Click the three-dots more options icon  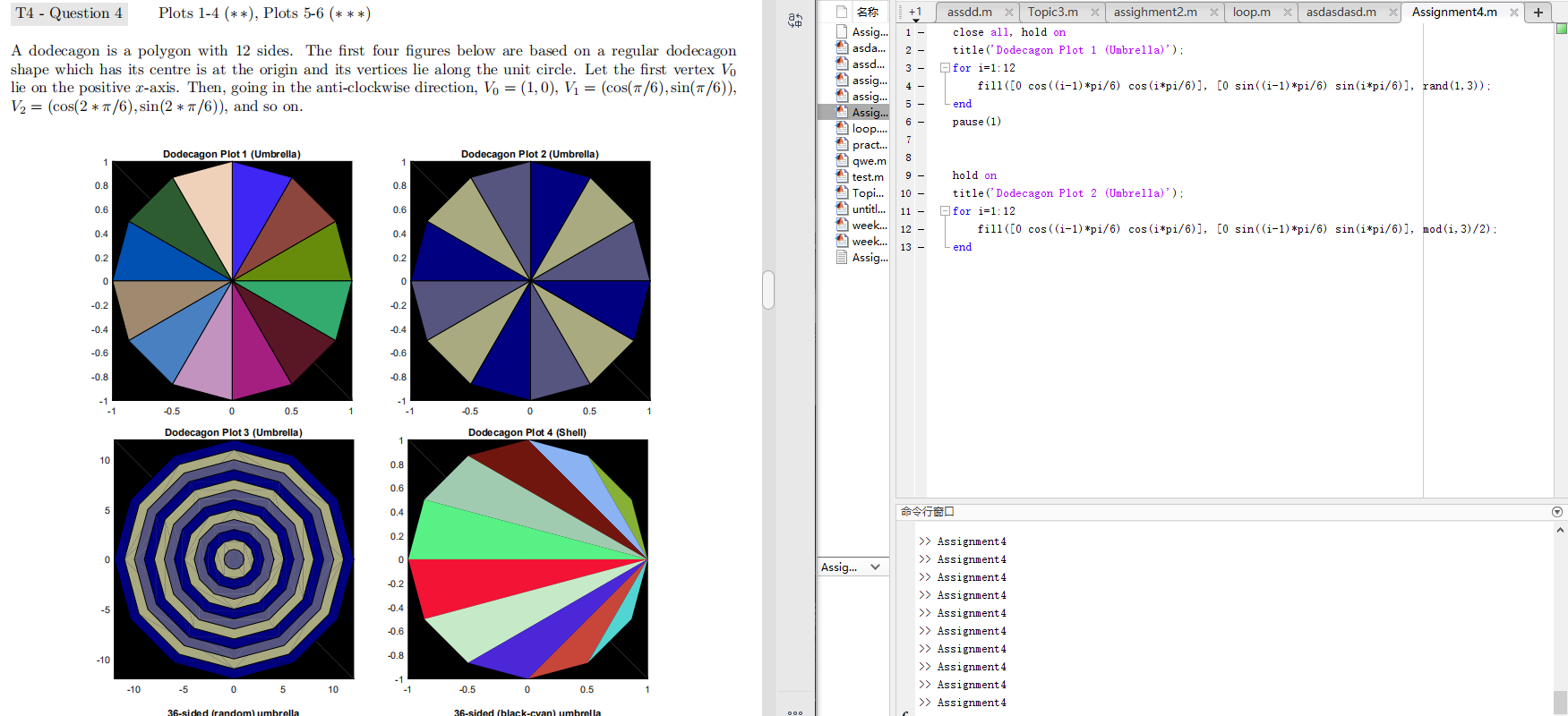coord(794,712)
